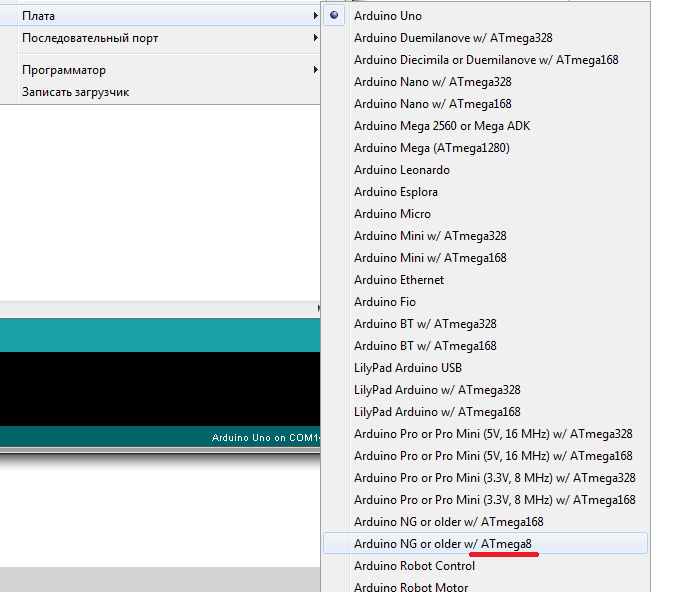
Task: Expand arrow next to Программатор
Action: click(315, 70)
